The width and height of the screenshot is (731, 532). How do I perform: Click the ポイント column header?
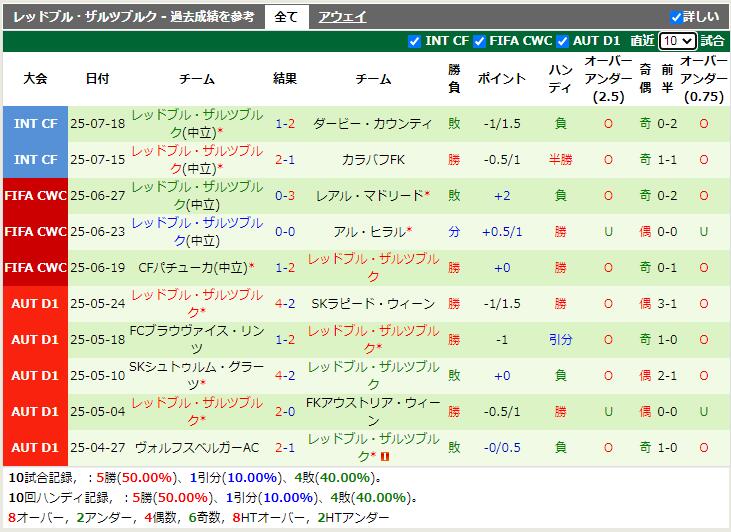[502, 78]
